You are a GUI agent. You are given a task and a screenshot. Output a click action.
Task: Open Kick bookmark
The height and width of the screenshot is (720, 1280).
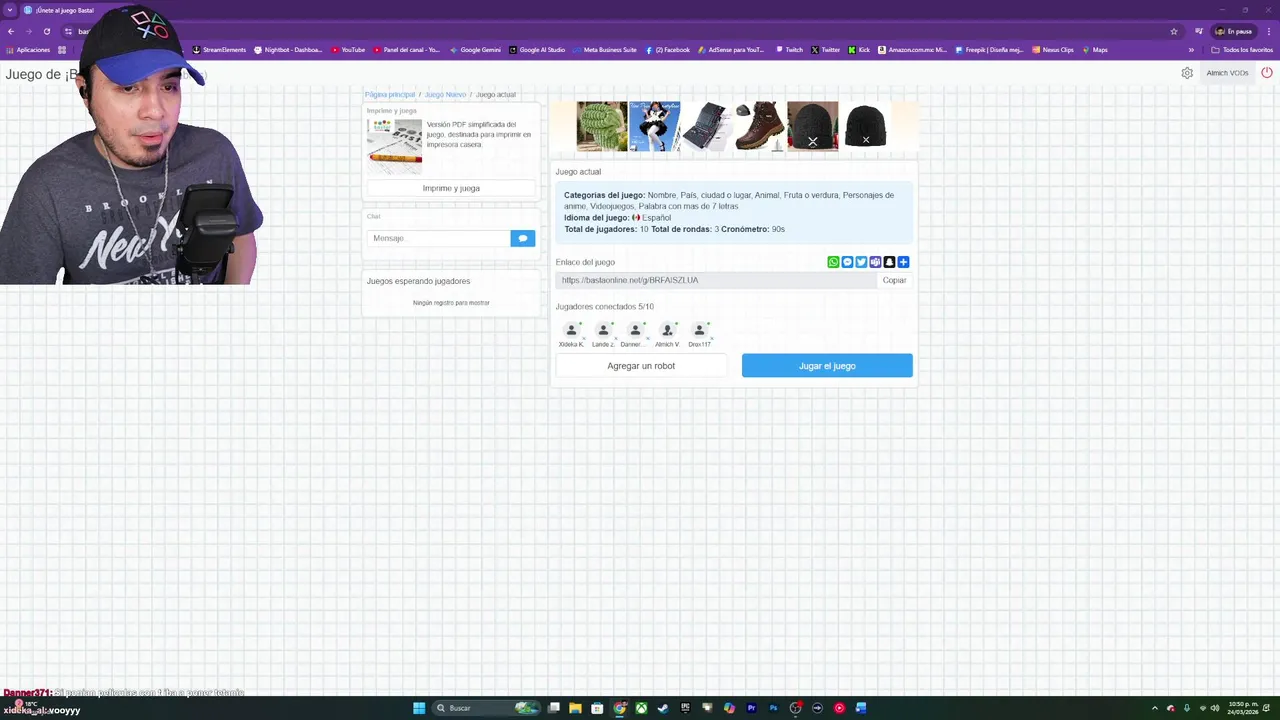click(859, 50)
